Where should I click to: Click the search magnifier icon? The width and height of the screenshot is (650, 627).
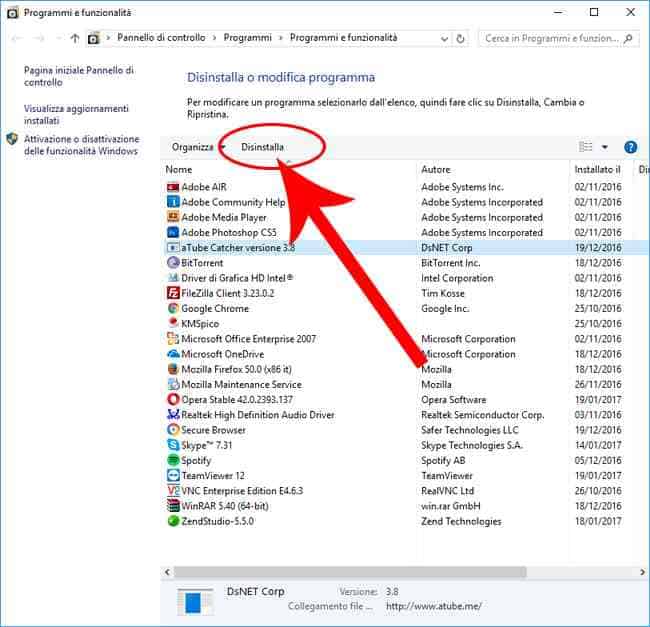click(628, 39)
